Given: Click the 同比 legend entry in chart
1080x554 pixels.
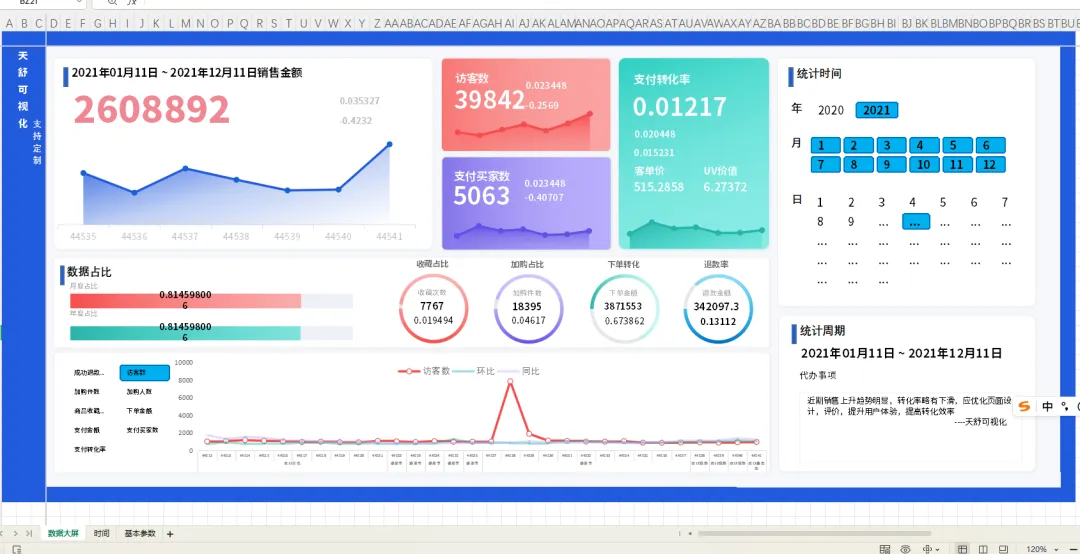Looking at the screenshot, I should point(519,371).
